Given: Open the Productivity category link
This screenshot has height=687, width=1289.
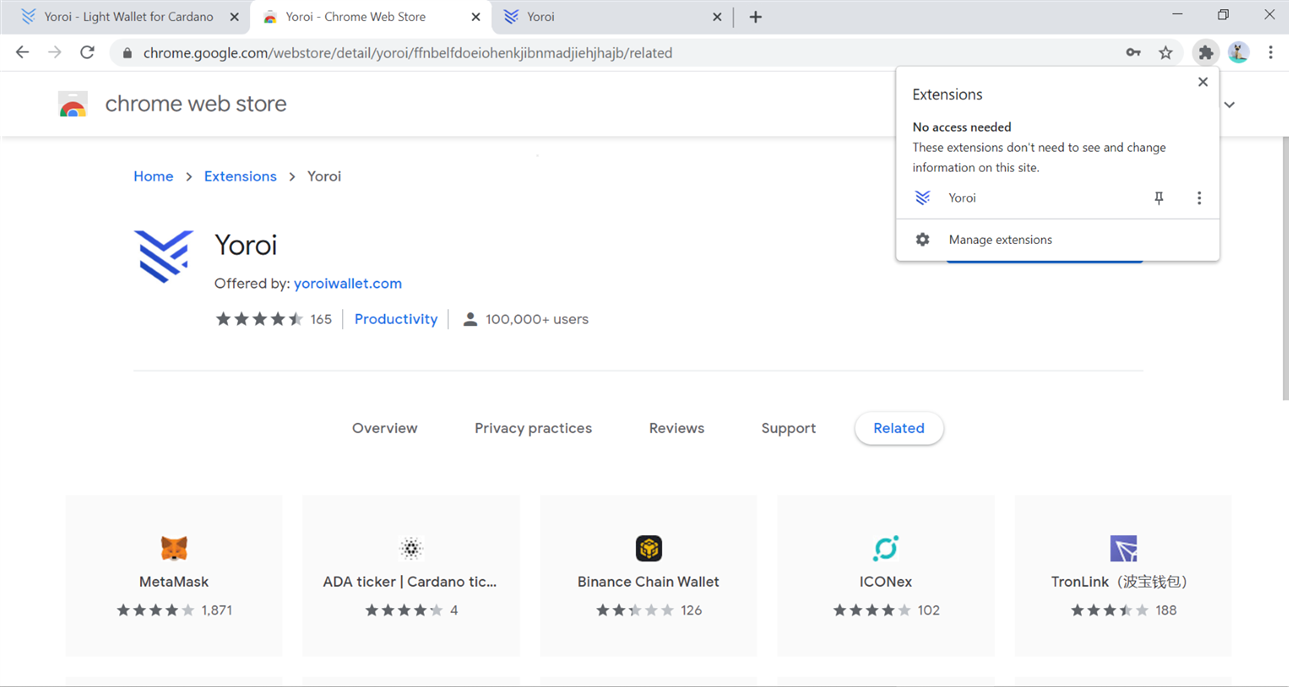Looking at the screenshot, I should point(396,319).
